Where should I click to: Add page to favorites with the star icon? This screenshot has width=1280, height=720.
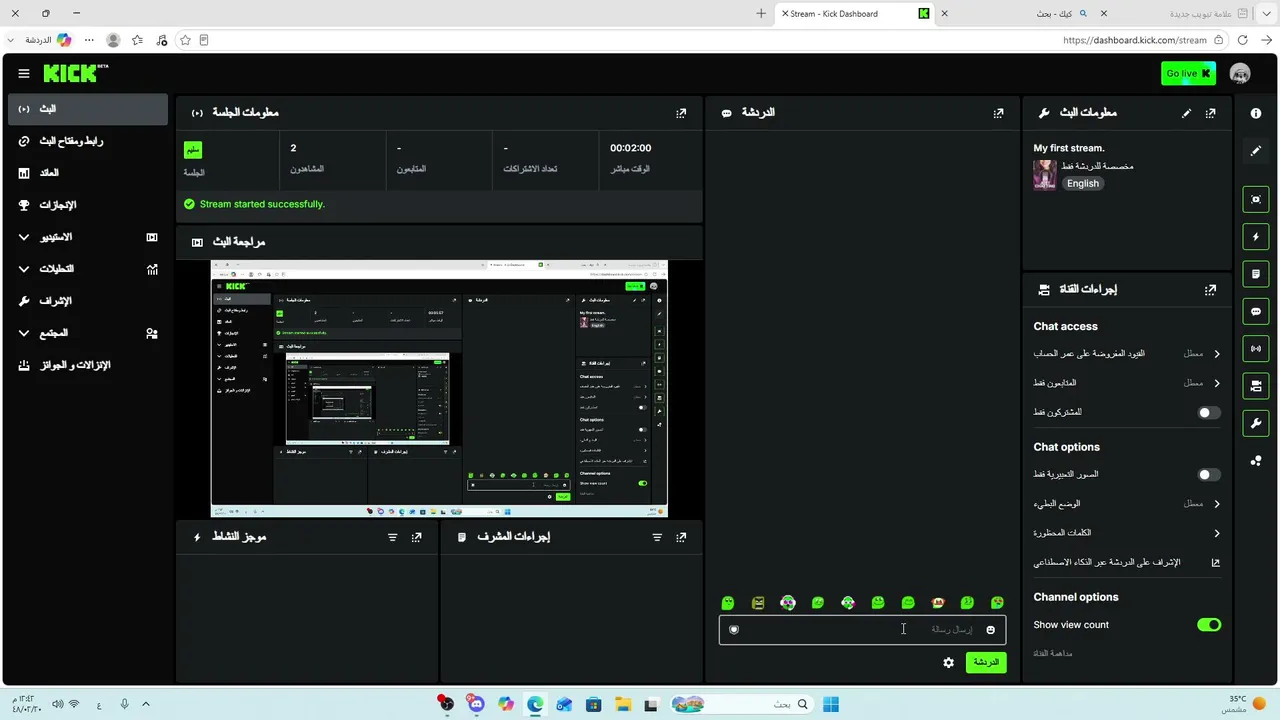[x=185, y=40]
